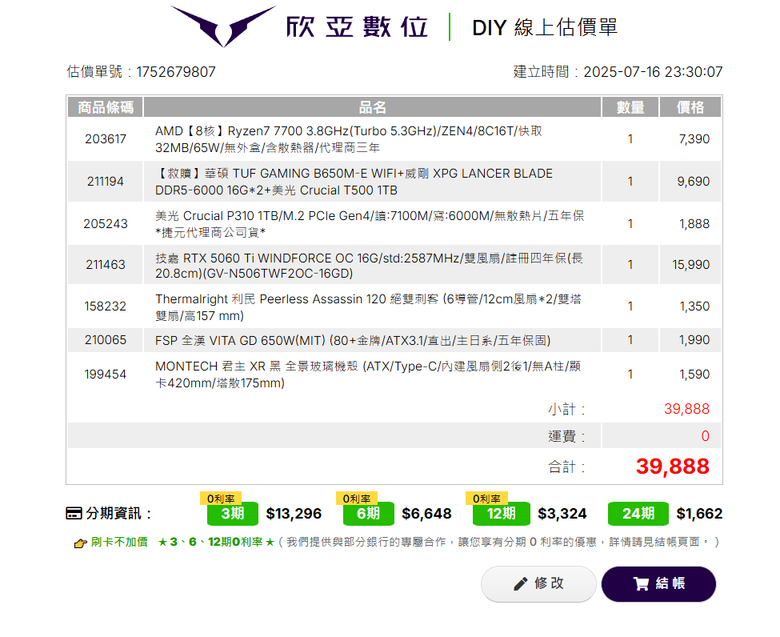Open the 修改 edit button
Viewport: 780px width, 637px height.
538,584
